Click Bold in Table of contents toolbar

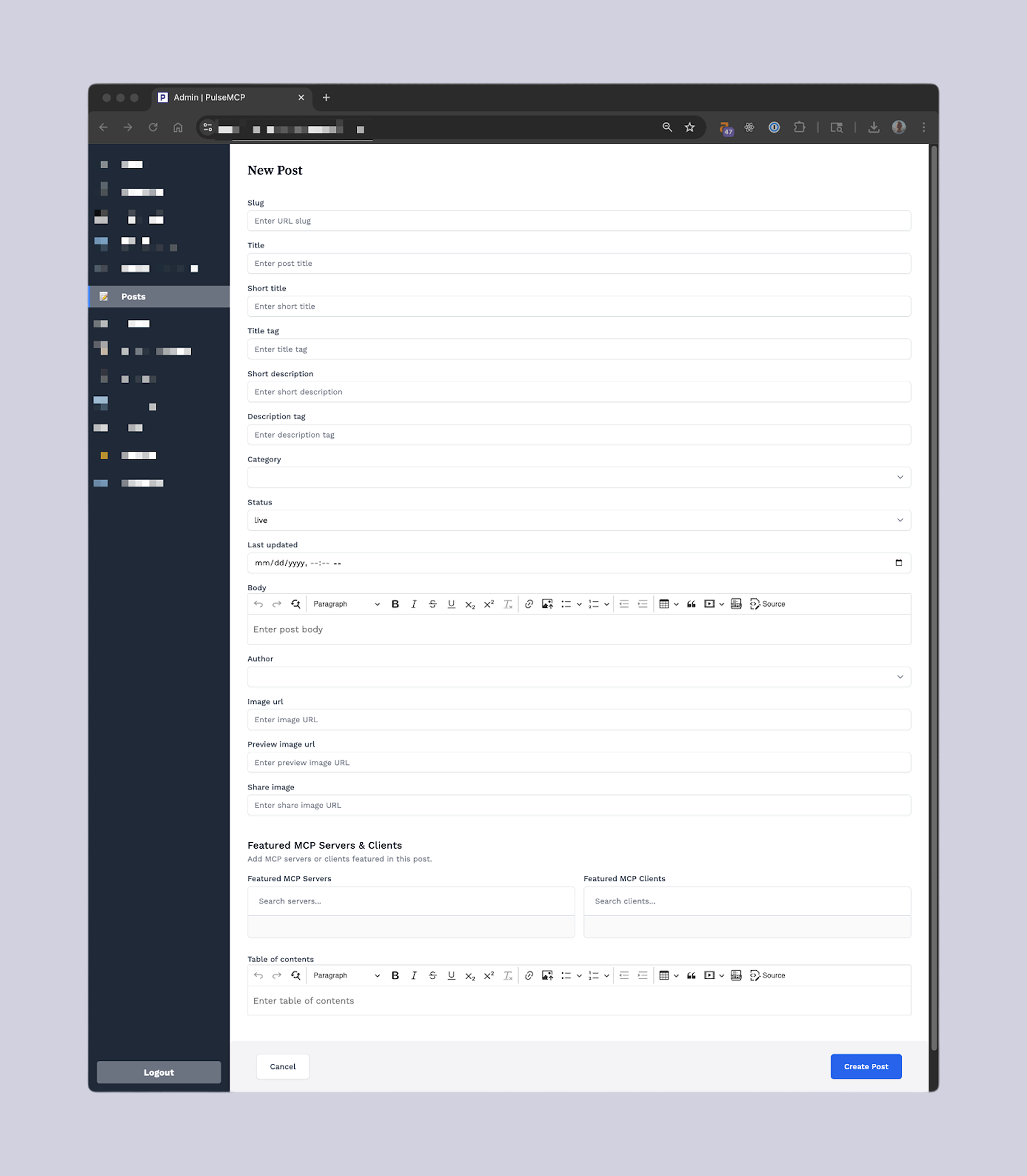click(x=395, y=975)
